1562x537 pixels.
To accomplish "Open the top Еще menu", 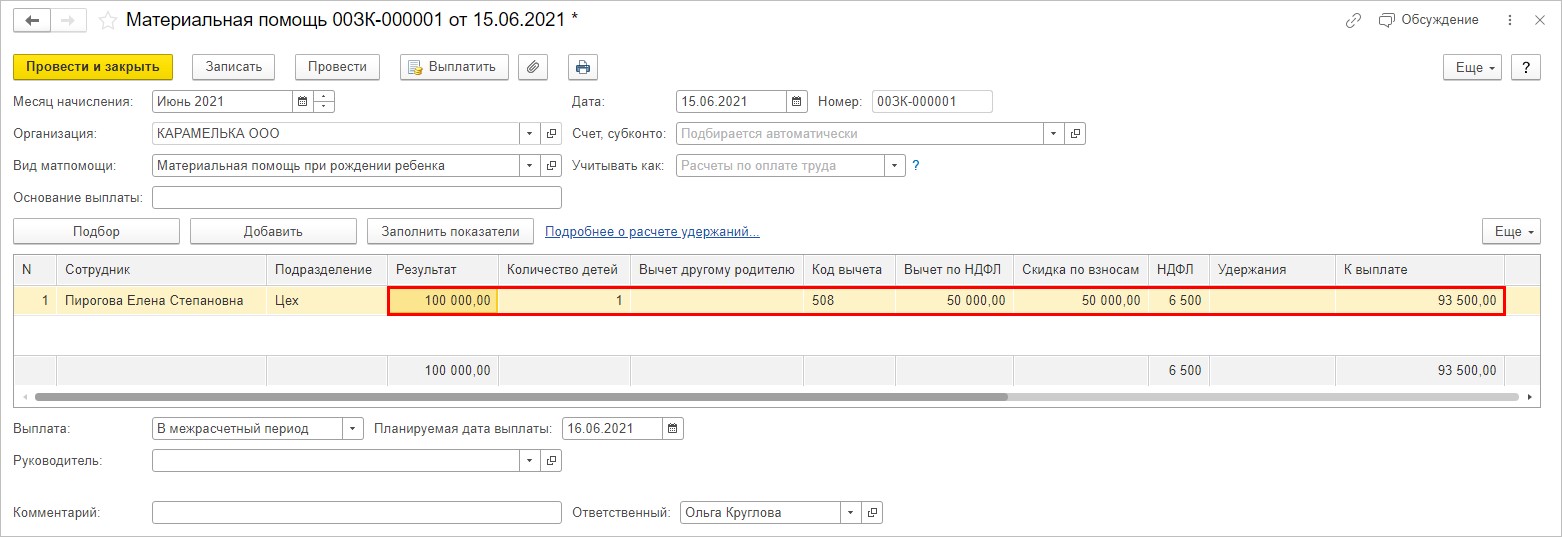I will [x=1472, y=67].
